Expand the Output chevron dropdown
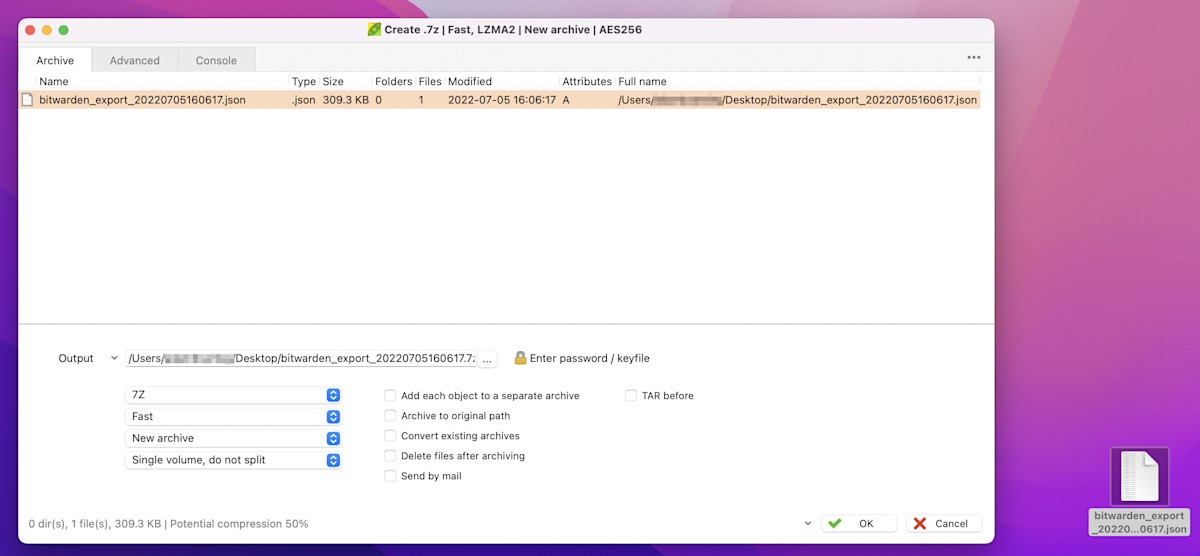This screenshot has height=556, width=1200. [113, 358]
